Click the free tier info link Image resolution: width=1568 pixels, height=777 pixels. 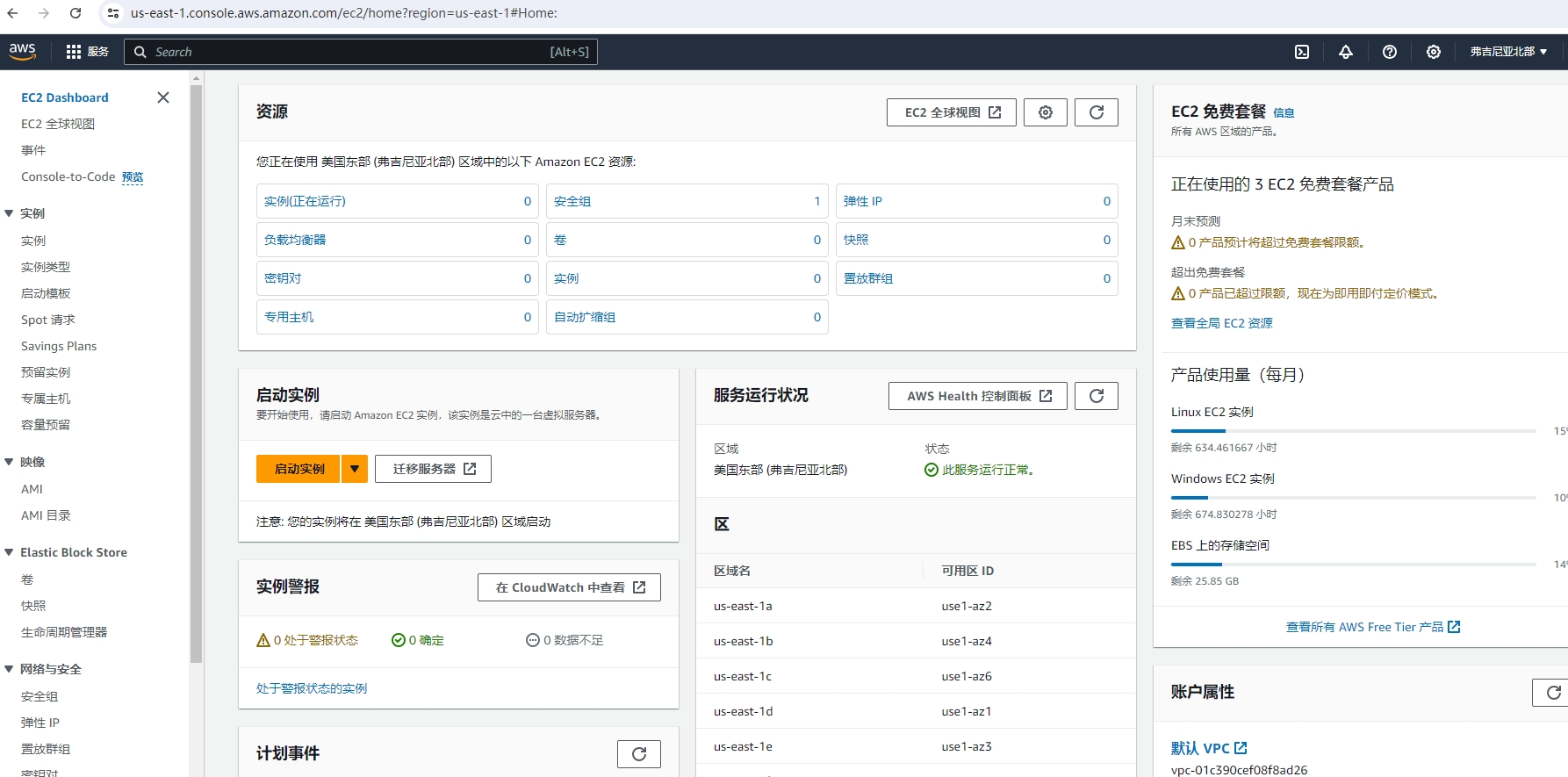click(1284, 112)
